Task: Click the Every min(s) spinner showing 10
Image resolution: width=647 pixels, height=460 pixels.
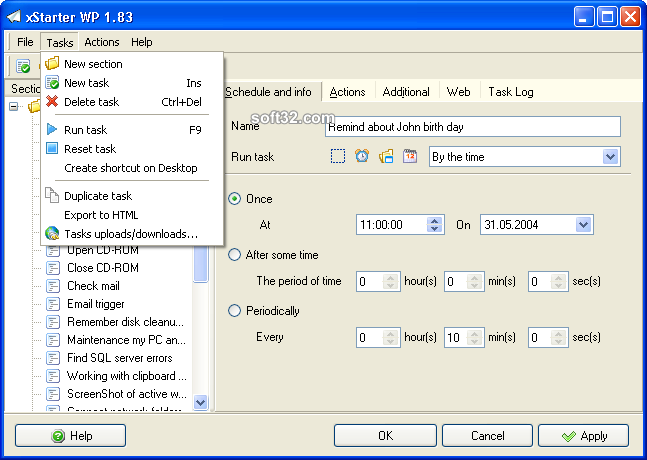Action: [475, 337]
